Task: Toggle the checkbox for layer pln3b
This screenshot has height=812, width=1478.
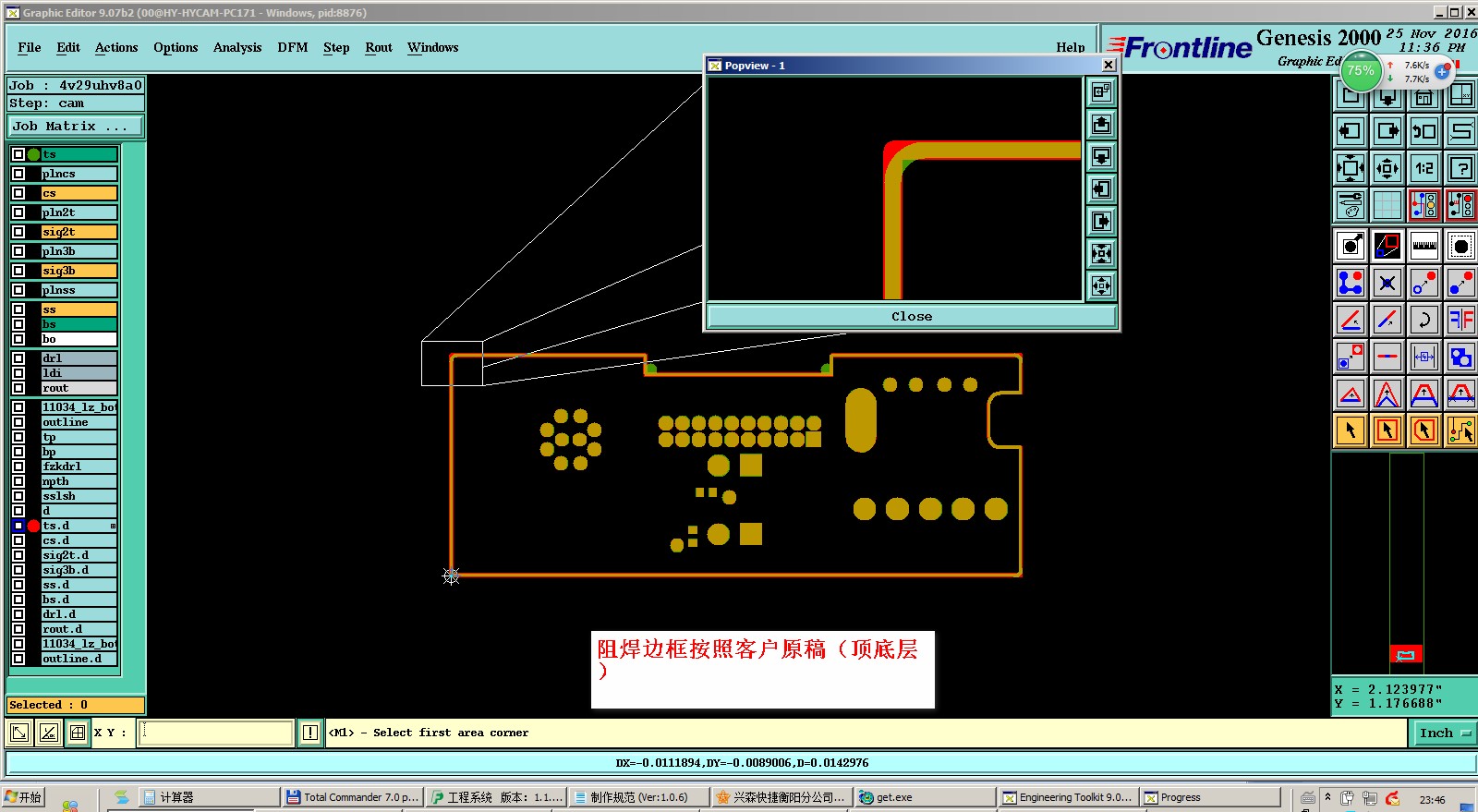Action: [x=18, y=251]
